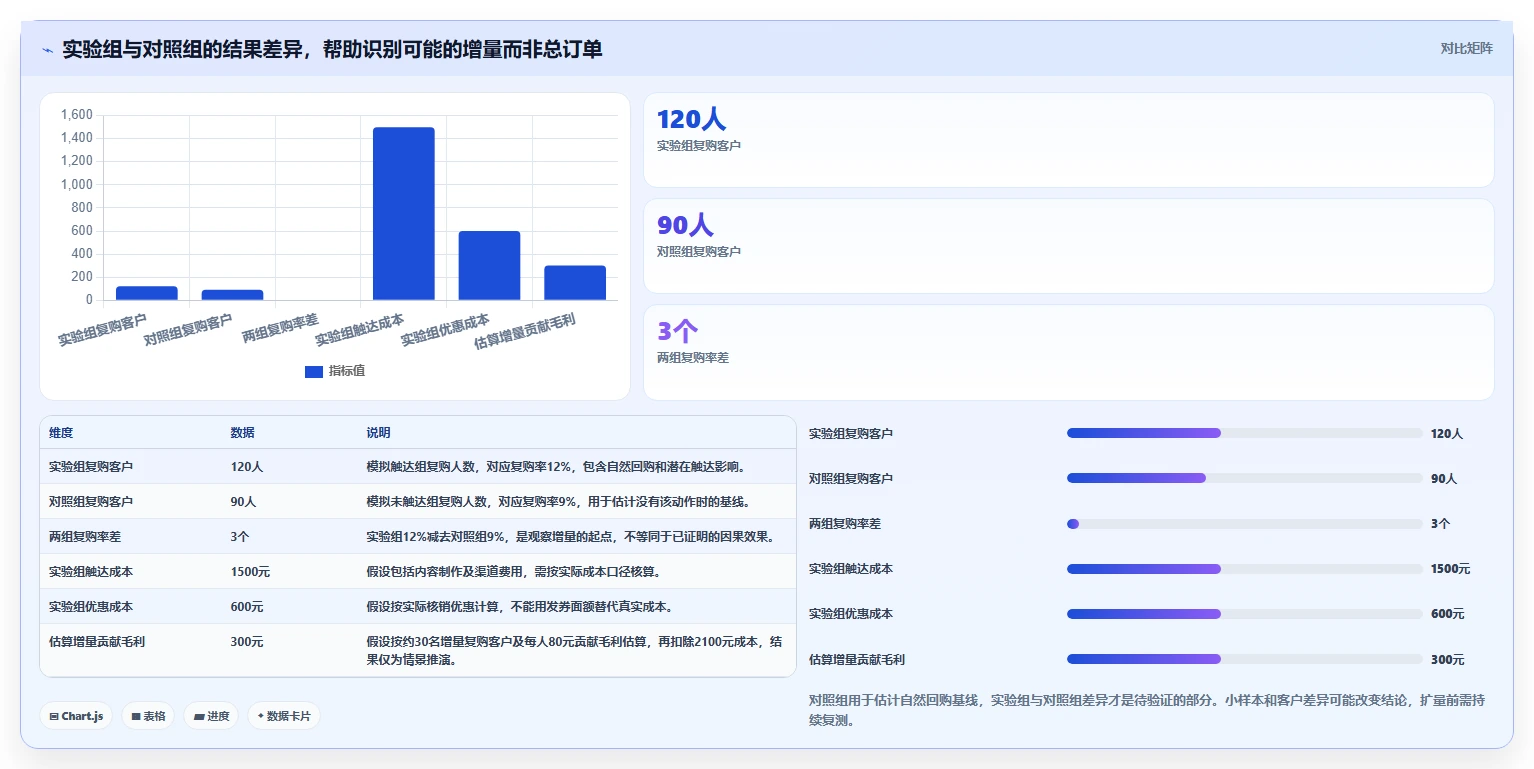Click the 表格 tag chip

point(148,716)
